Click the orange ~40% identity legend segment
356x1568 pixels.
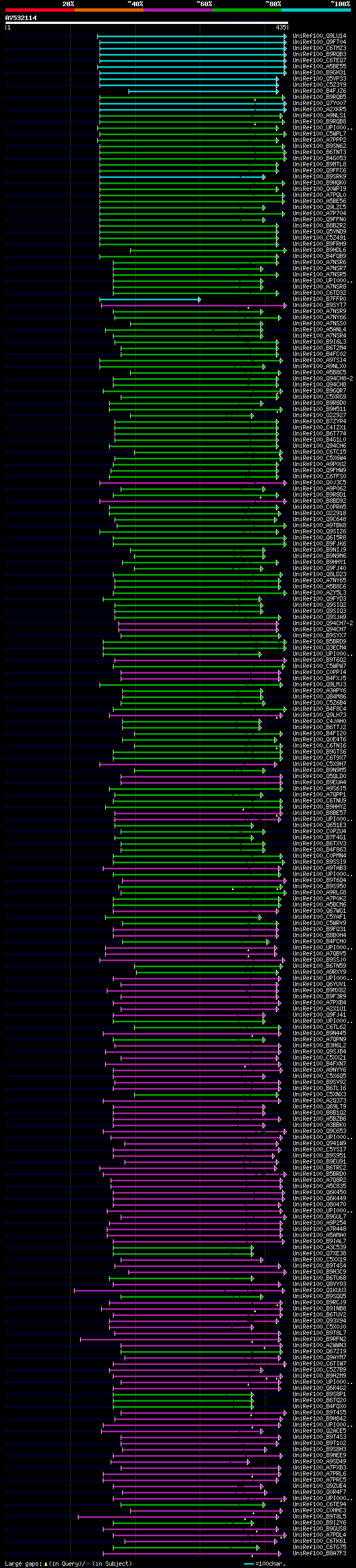[x=109, y=10]
